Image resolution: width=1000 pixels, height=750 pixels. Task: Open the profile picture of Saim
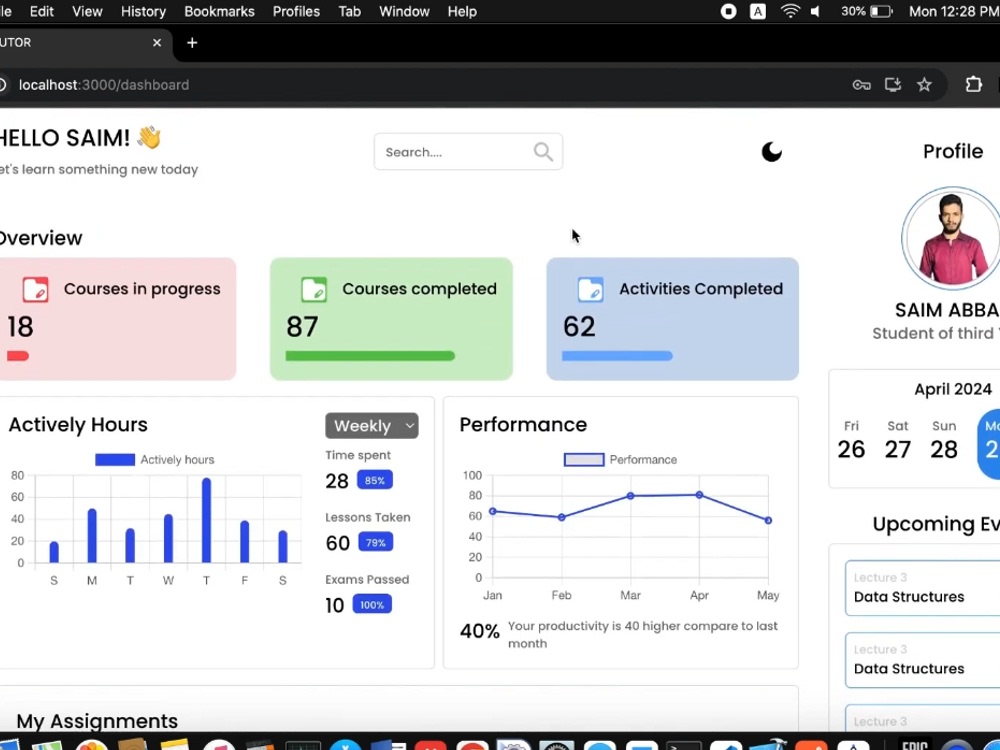click(951, 238)
